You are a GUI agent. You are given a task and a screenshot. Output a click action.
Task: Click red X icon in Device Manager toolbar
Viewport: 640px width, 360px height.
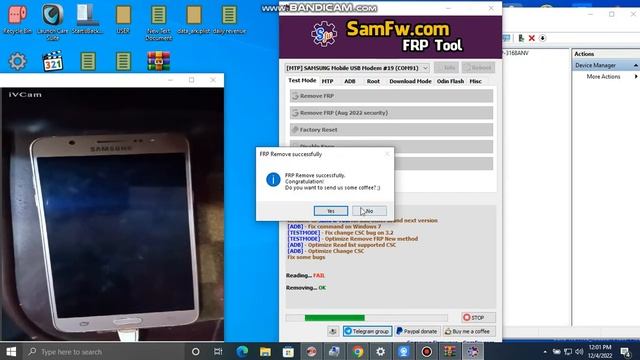pos(531,38)
